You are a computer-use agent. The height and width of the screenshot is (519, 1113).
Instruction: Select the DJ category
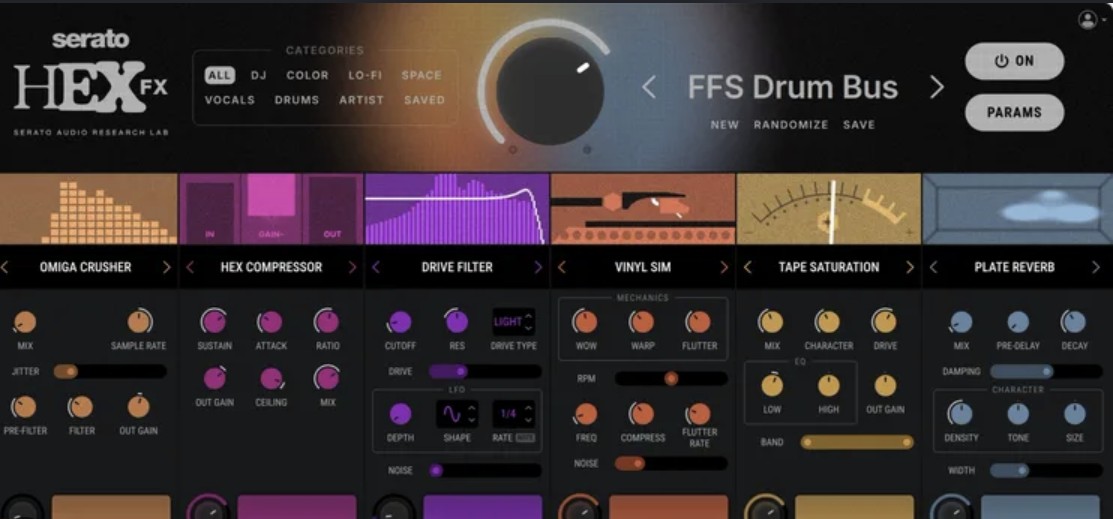[x=258, y=75]
